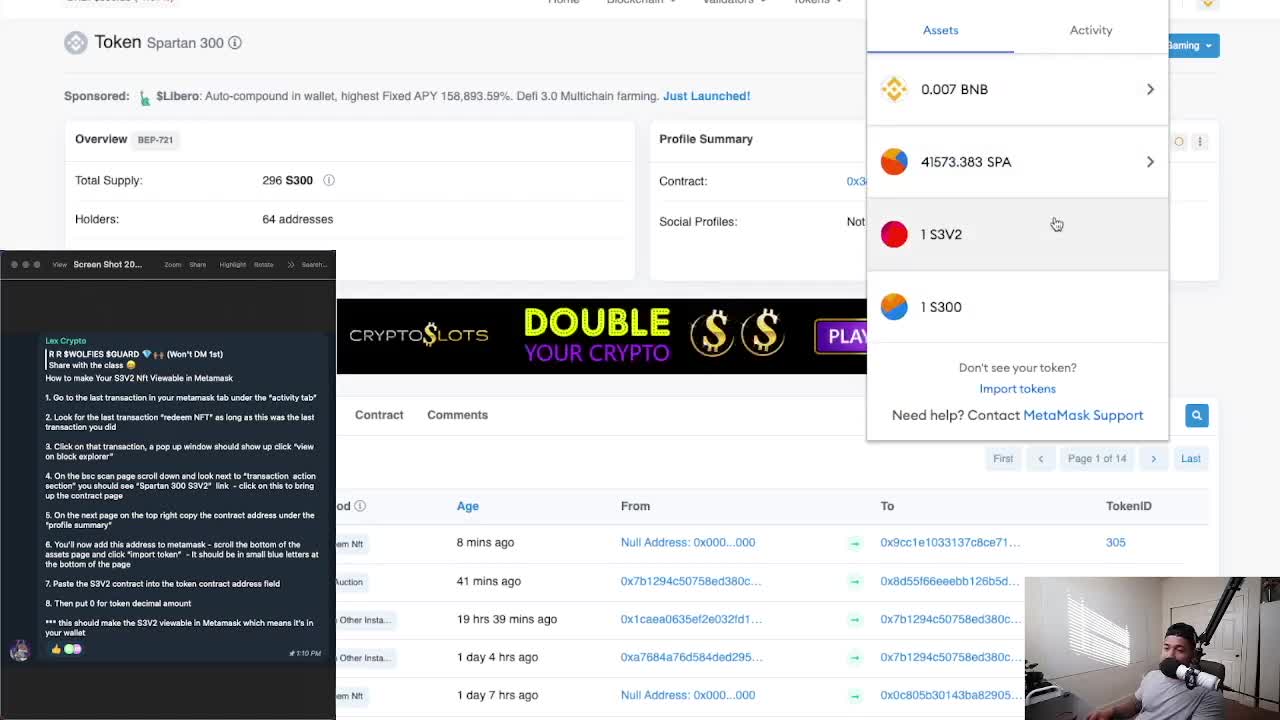Click the Last page button
The width and height of the screenshot is (1280, 720).
[x=1190, y=459]
